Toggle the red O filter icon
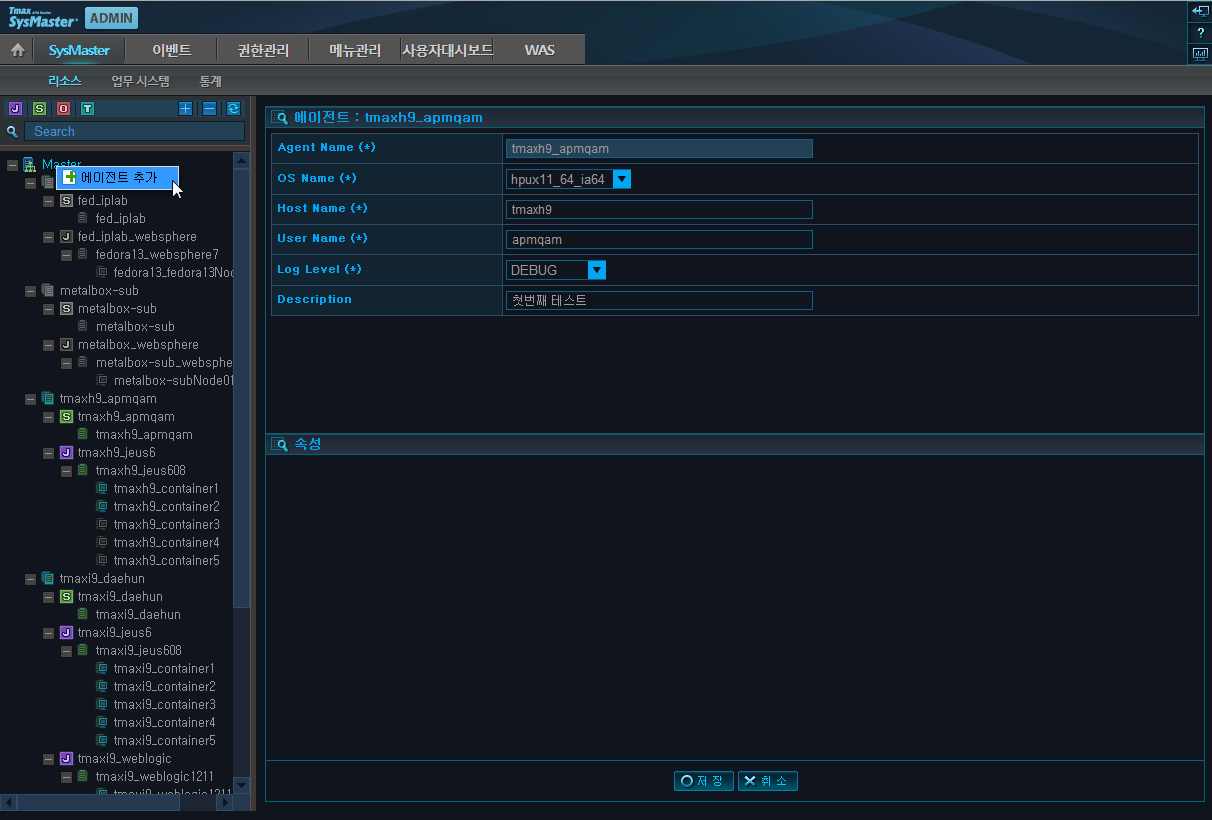 point(63,108)
